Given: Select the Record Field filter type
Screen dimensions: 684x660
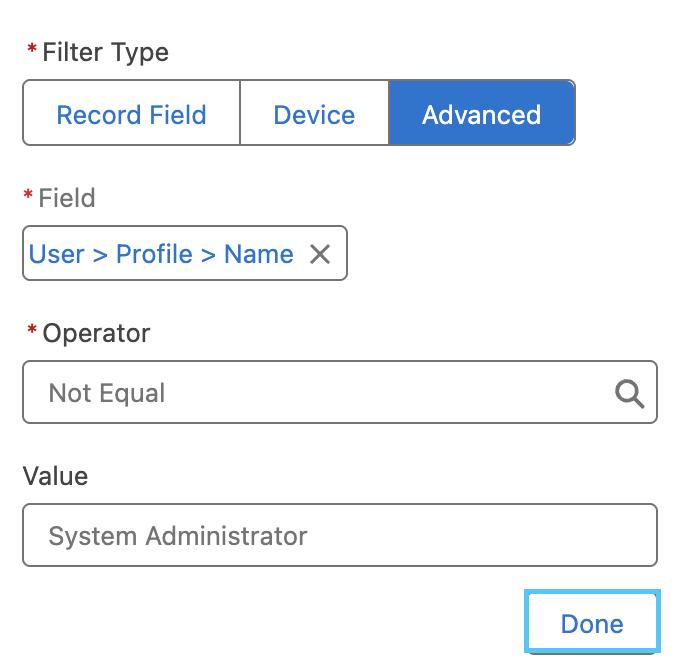Looking at the screenshot, I should pyautogui.click(x=131, y=115).
